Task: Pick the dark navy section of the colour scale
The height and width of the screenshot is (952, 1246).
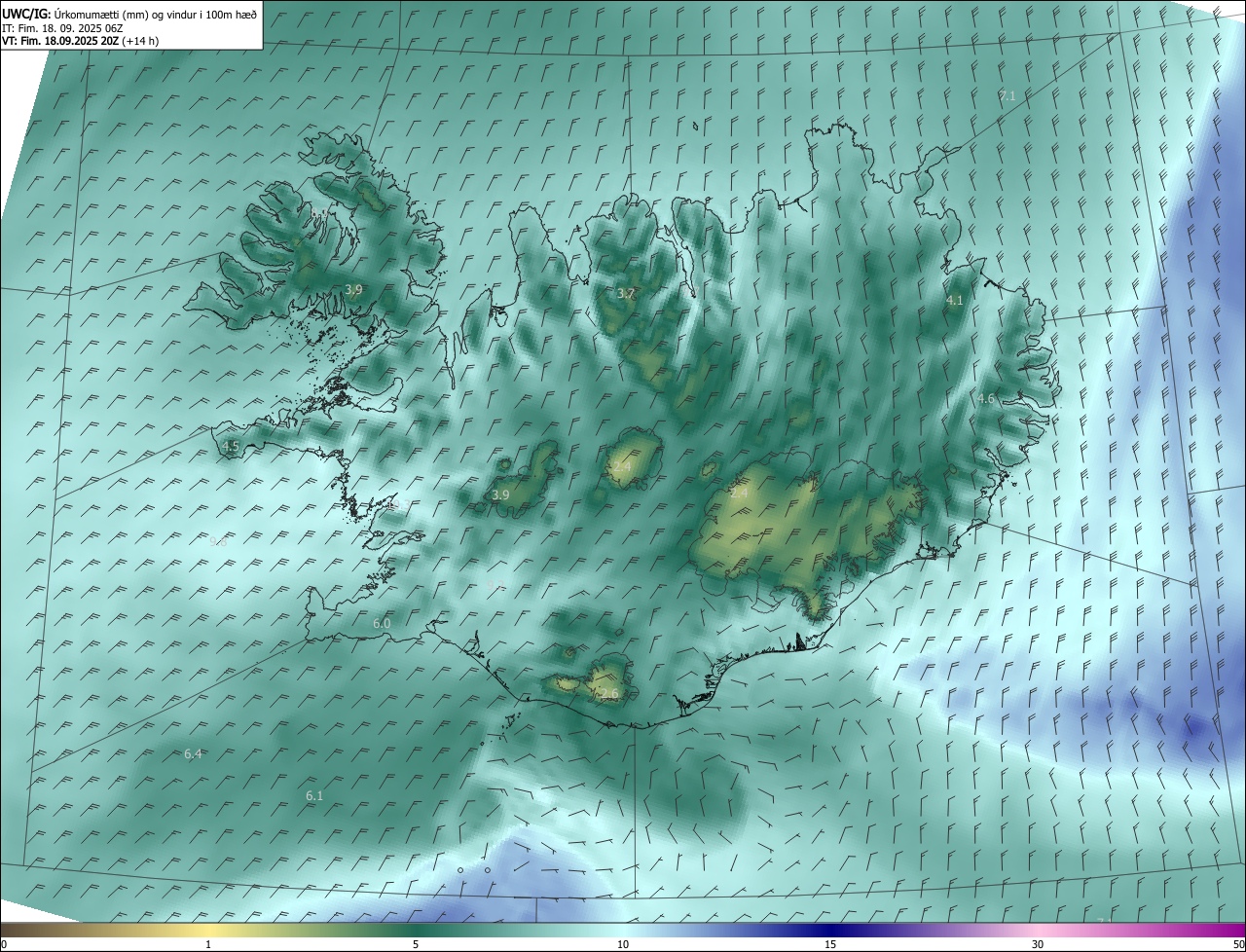Action: (830, 930)
